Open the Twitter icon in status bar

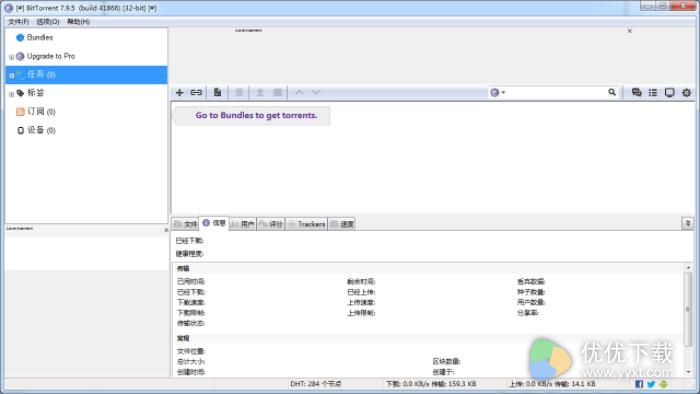651,384
